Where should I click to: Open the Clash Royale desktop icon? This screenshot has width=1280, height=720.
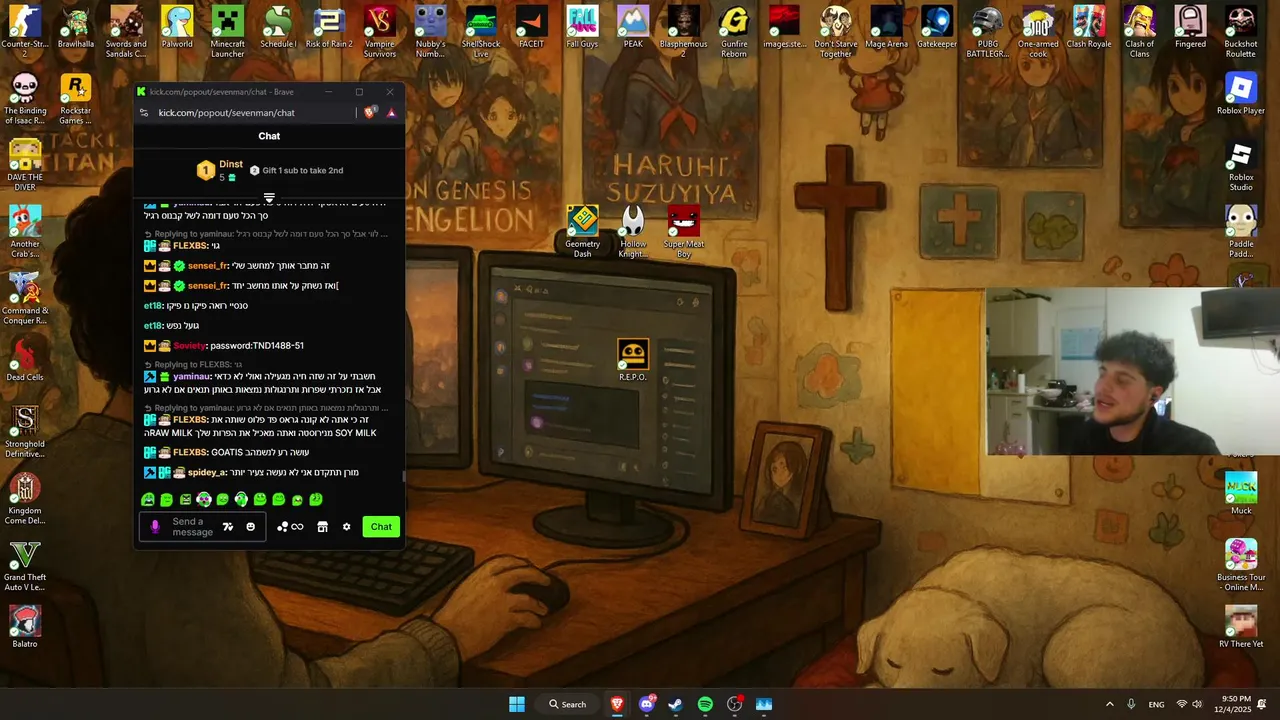(1089, 28)
